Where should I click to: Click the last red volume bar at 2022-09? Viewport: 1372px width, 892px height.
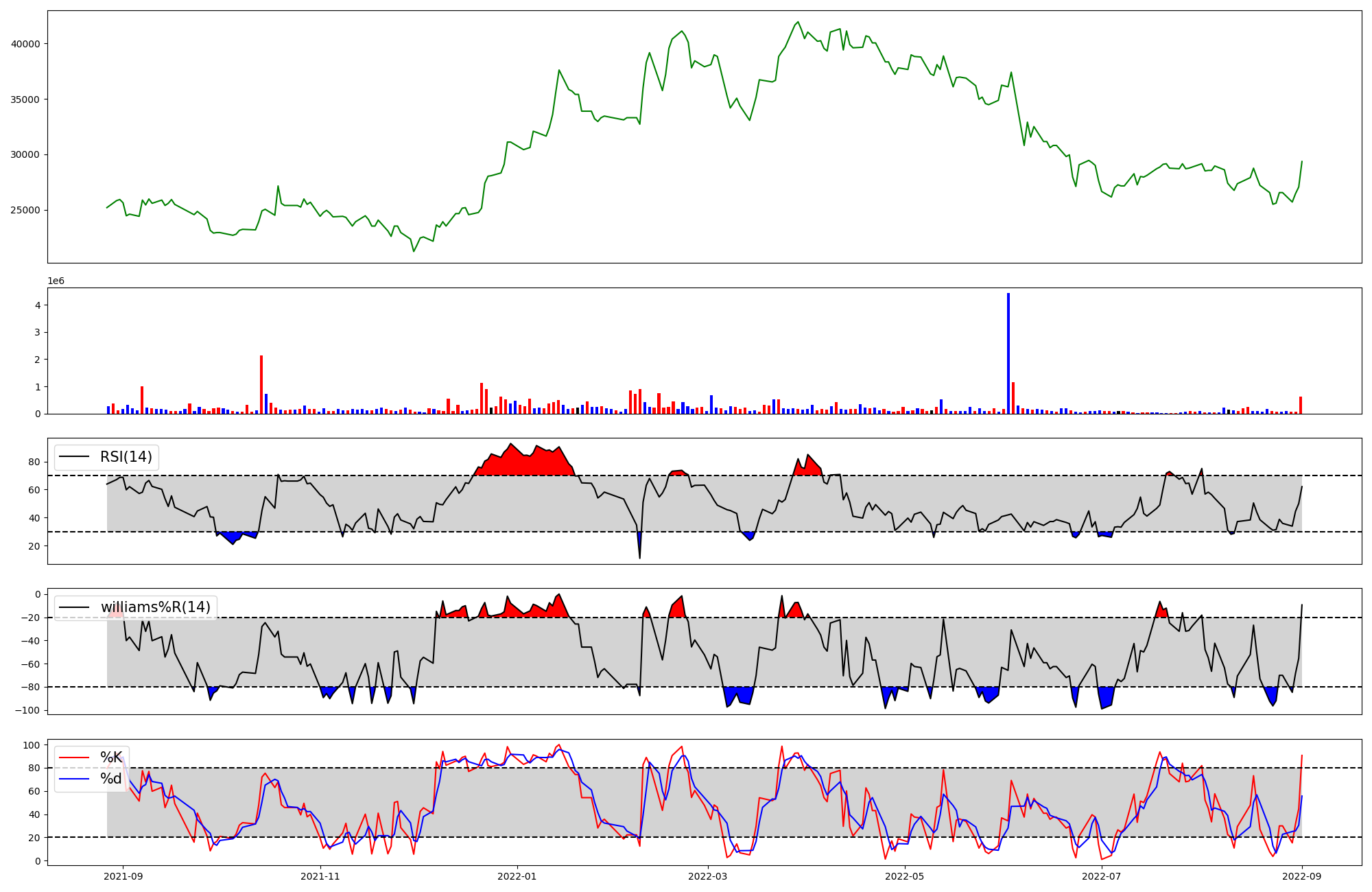click(x=1300, y=406)
